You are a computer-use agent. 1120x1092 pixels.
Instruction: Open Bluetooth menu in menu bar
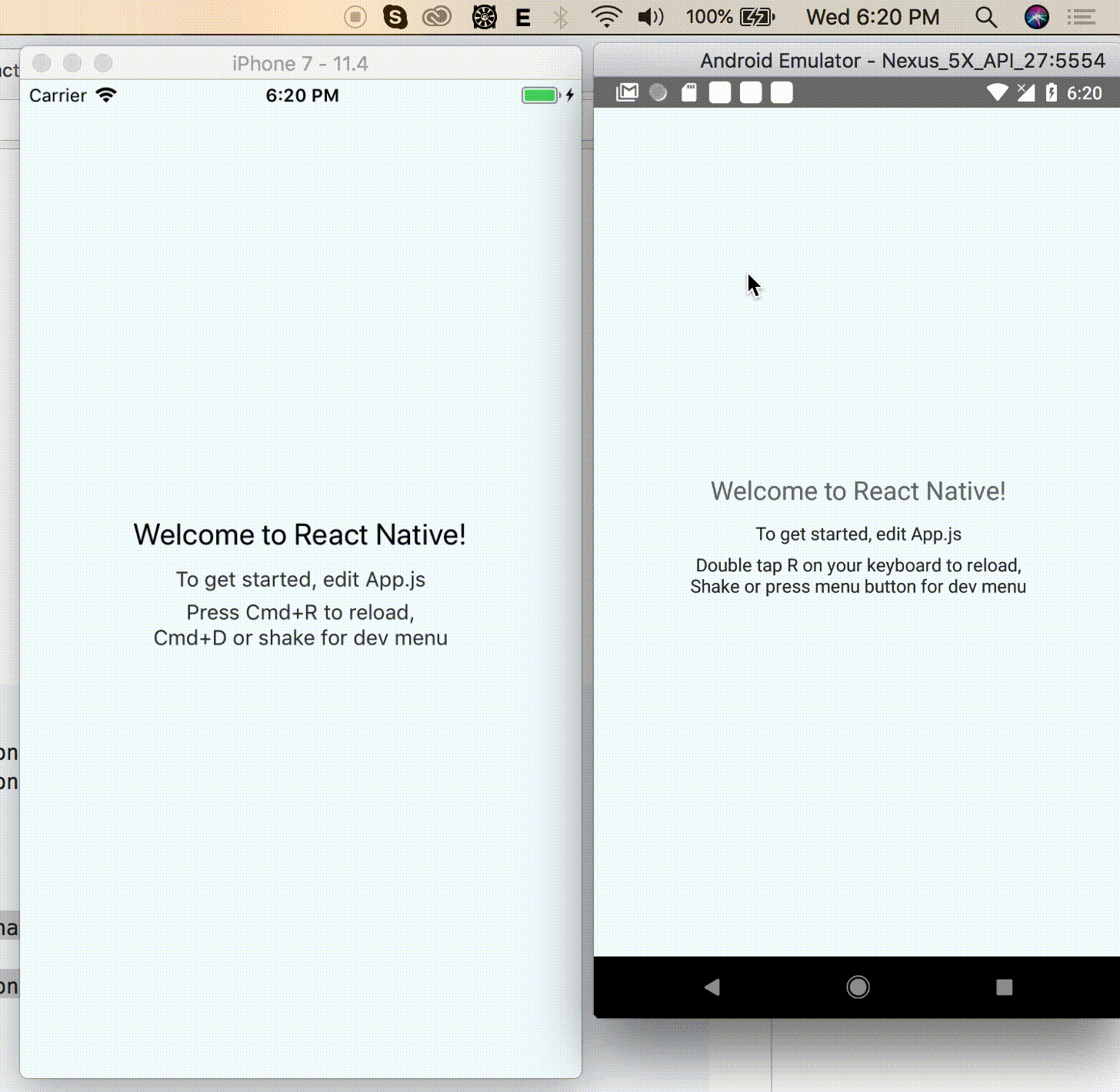point(561,17)
